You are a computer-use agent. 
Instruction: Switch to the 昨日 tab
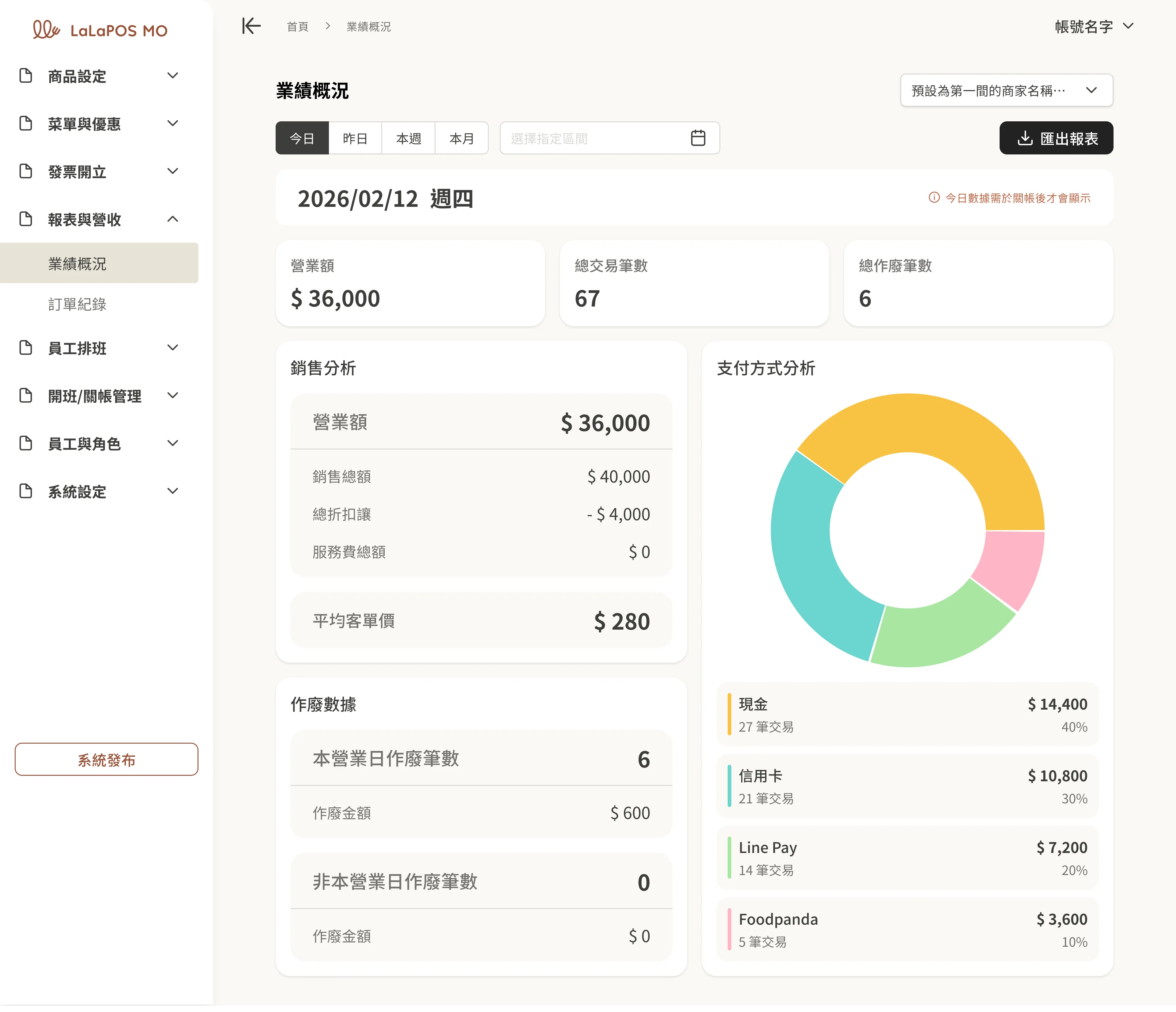click(355, 138)
